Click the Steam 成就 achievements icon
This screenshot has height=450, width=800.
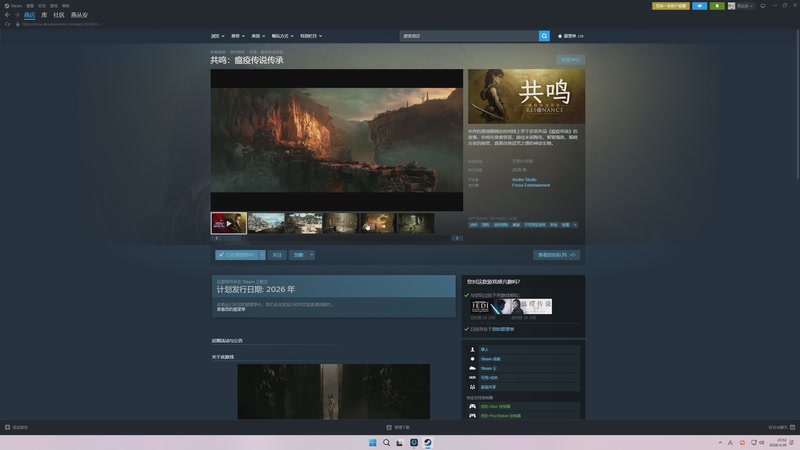tap(472, 359)
